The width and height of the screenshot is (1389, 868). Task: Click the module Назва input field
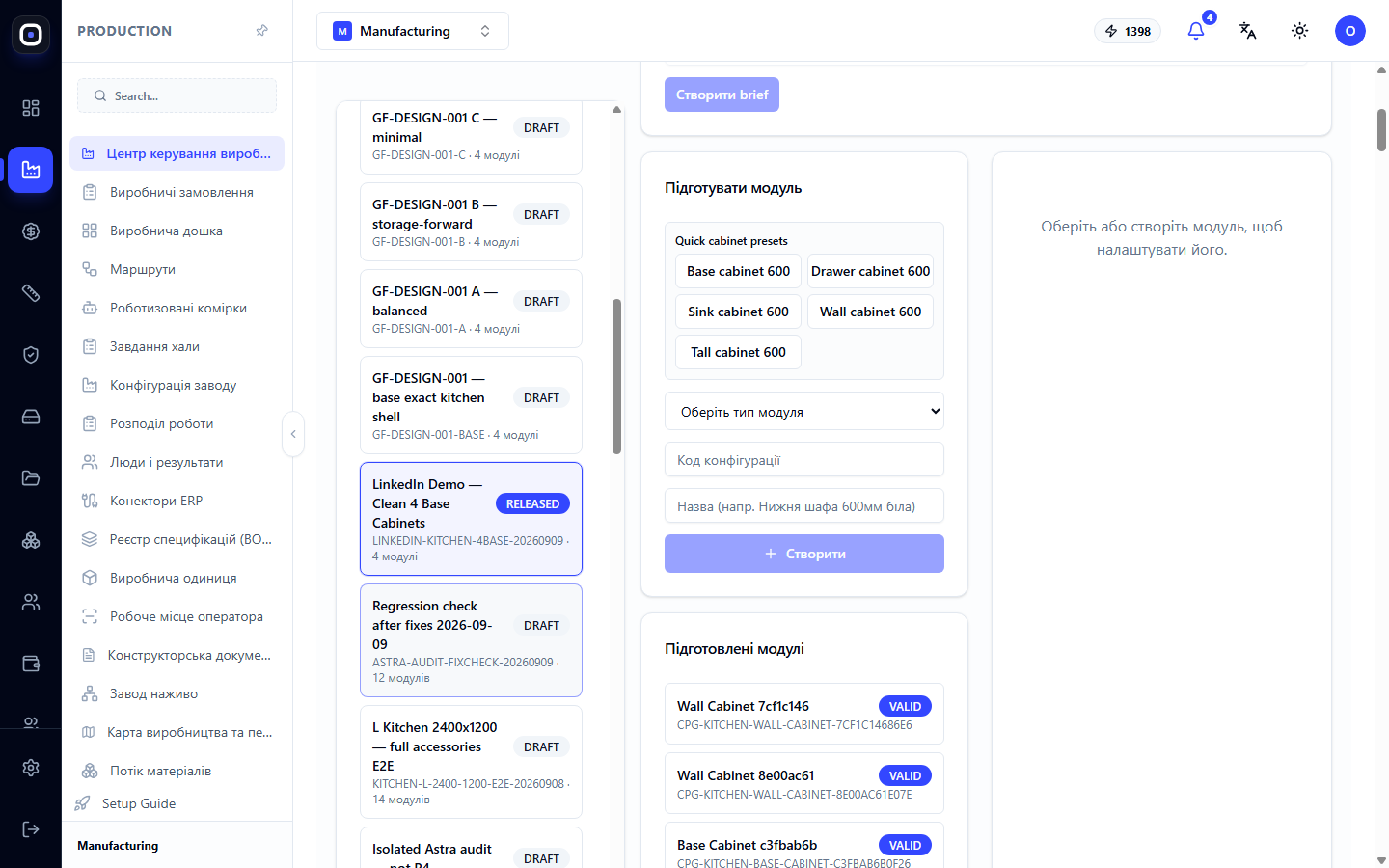804,505
